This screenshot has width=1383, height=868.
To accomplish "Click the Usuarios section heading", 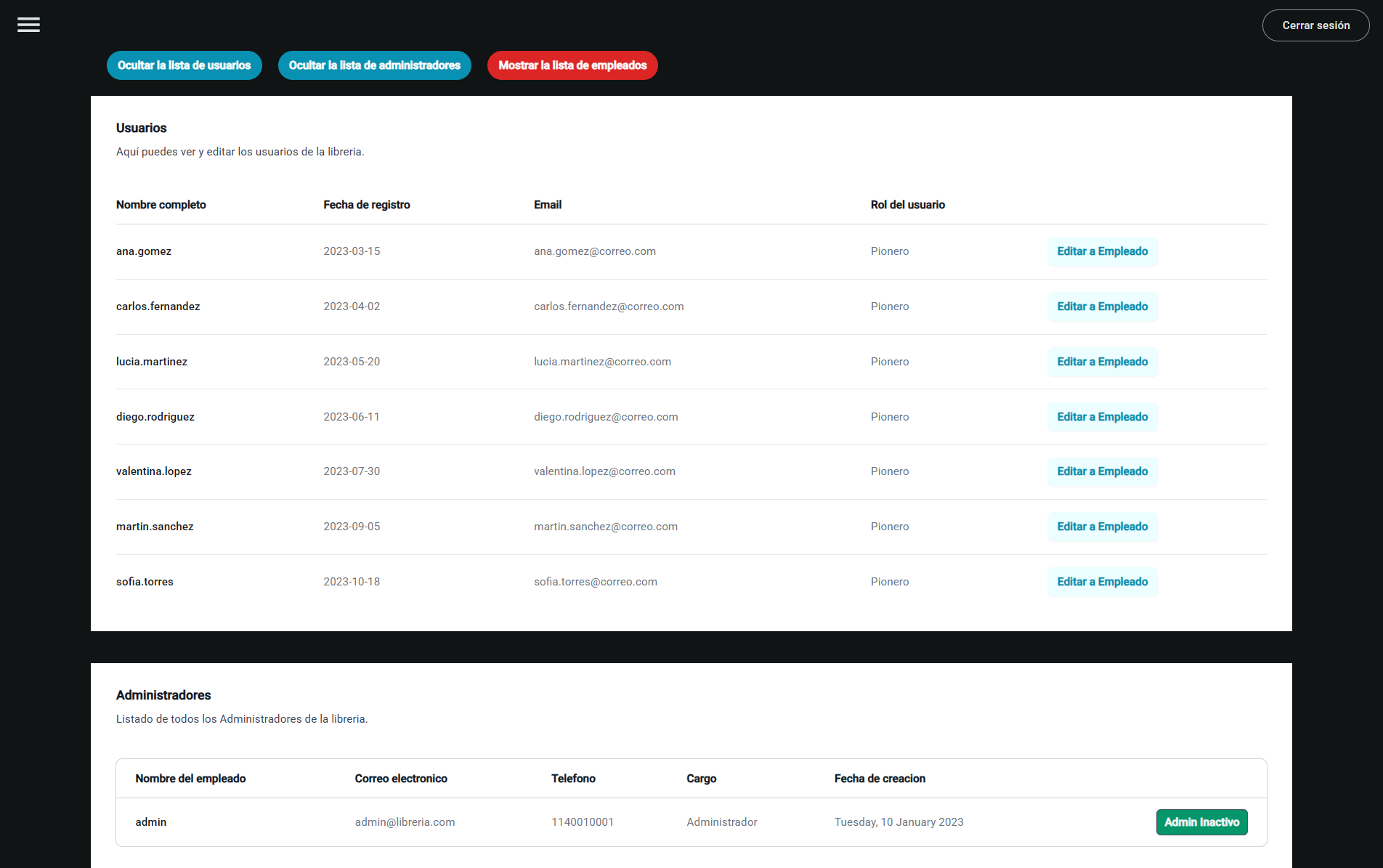I will click(142, 128).
